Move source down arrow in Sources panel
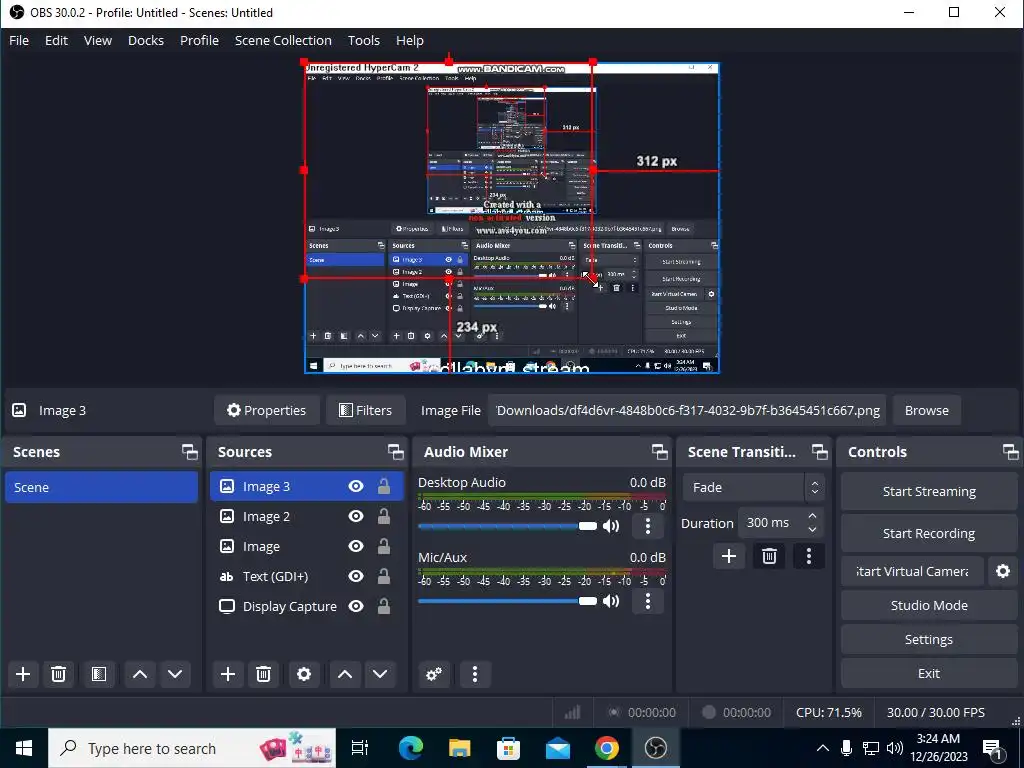Viewport: 1024px width, 768px height. click(x=380, y=674)
